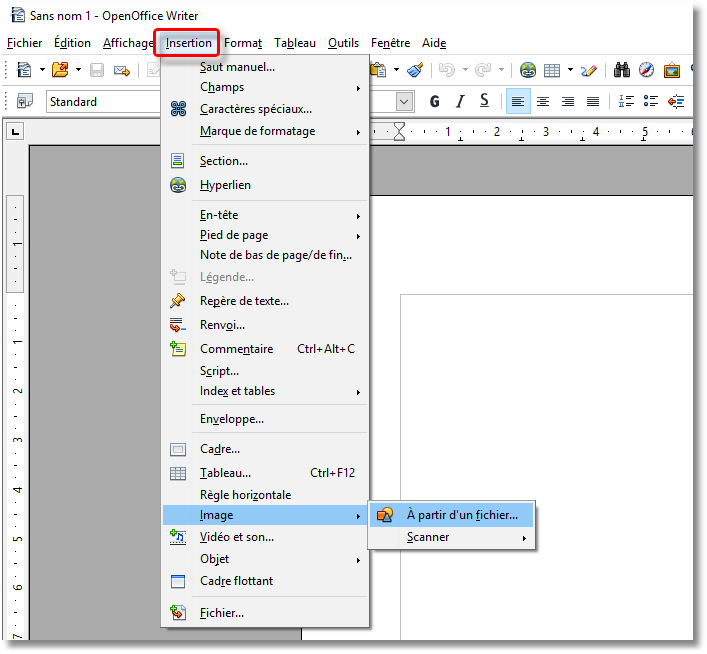Click the Undo arrow icon

(447, 70)
